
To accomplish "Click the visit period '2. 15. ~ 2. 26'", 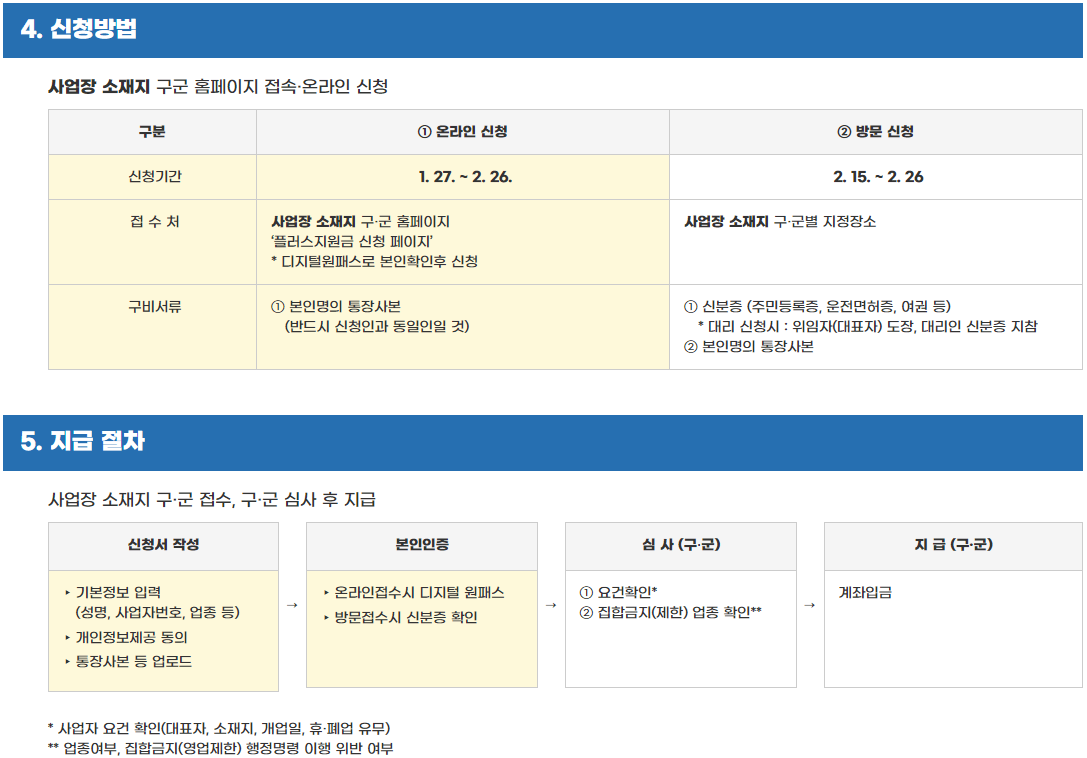I will point(878,177).
